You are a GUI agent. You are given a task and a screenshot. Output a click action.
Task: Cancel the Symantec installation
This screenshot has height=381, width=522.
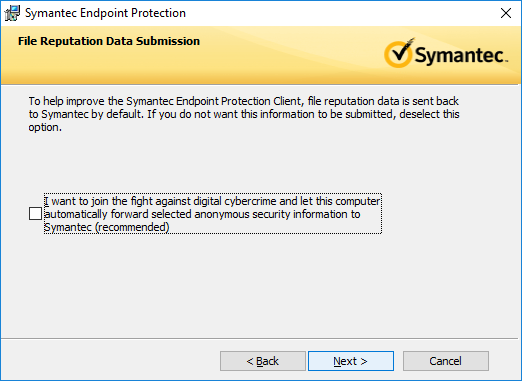pyautogui.click(x=446, y=361)
